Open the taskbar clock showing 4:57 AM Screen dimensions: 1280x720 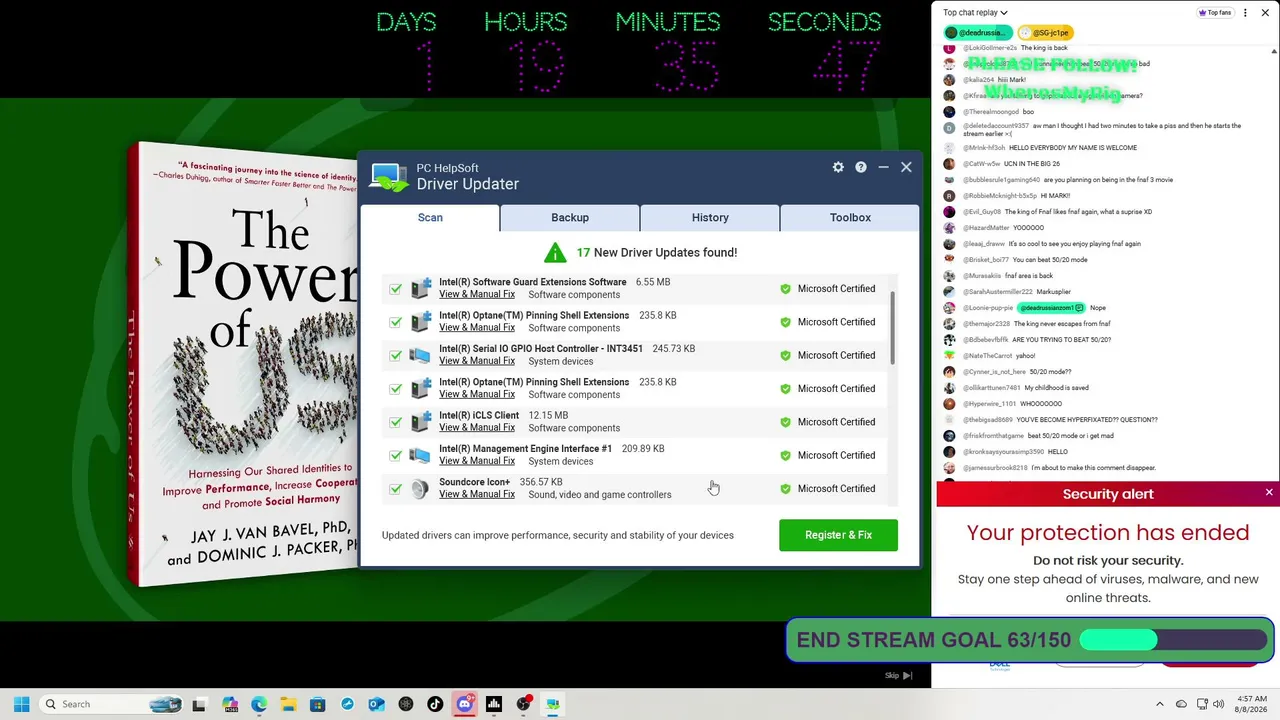[x=1252, y=704]
